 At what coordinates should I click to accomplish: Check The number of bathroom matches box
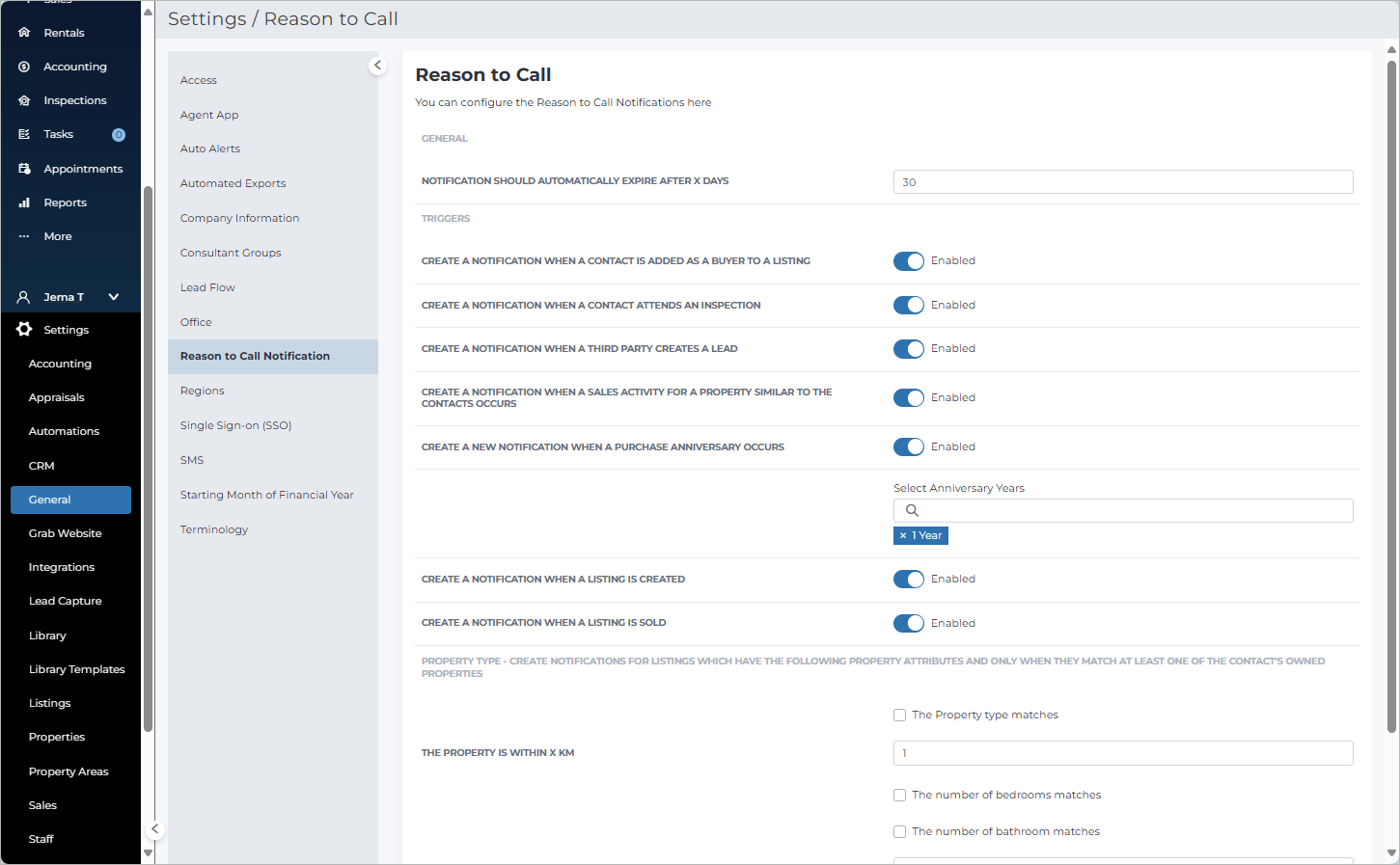(x=900, y=831)
